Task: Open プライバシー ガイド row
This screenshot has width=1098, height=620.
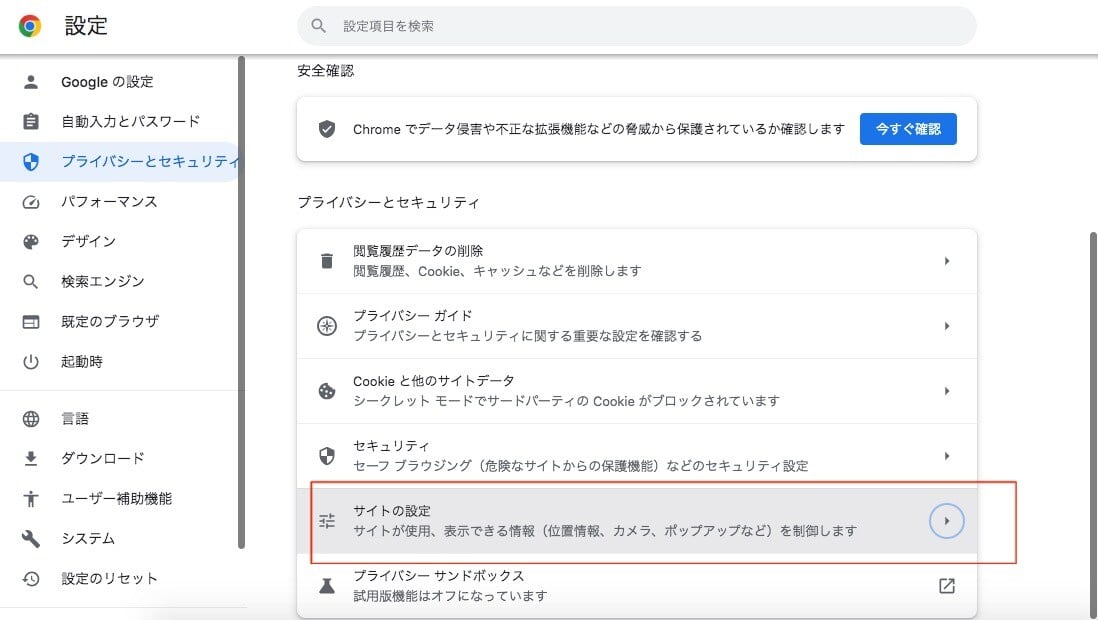Action: coord(637,326)
